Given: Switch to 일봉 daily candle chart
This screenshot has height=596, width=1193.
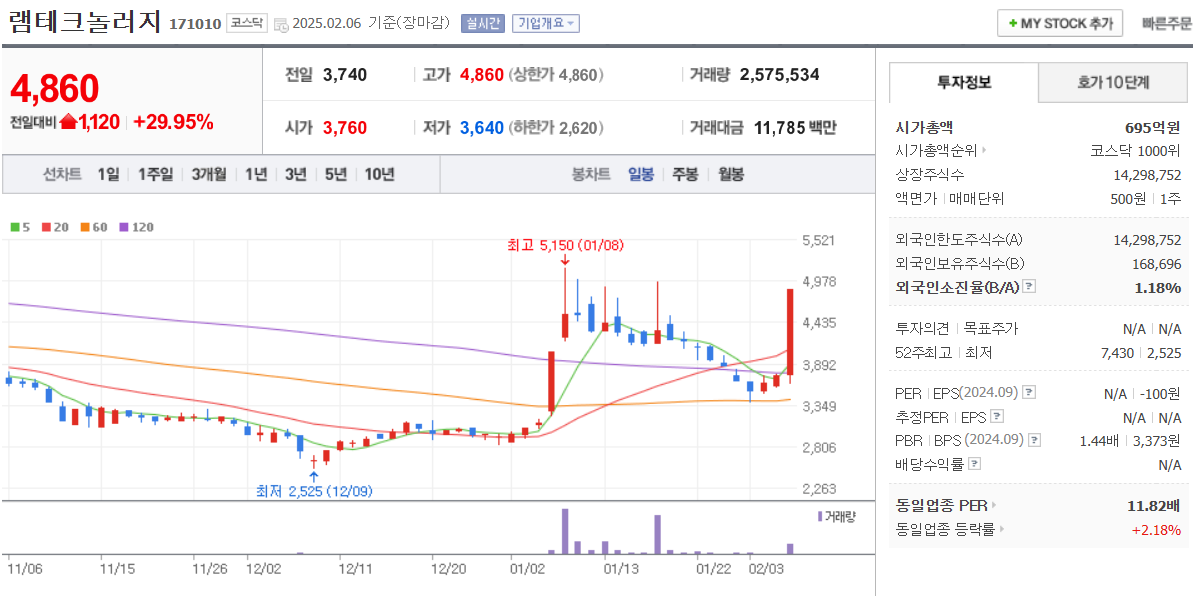Looking at the screenshot, I should [640, 174].
